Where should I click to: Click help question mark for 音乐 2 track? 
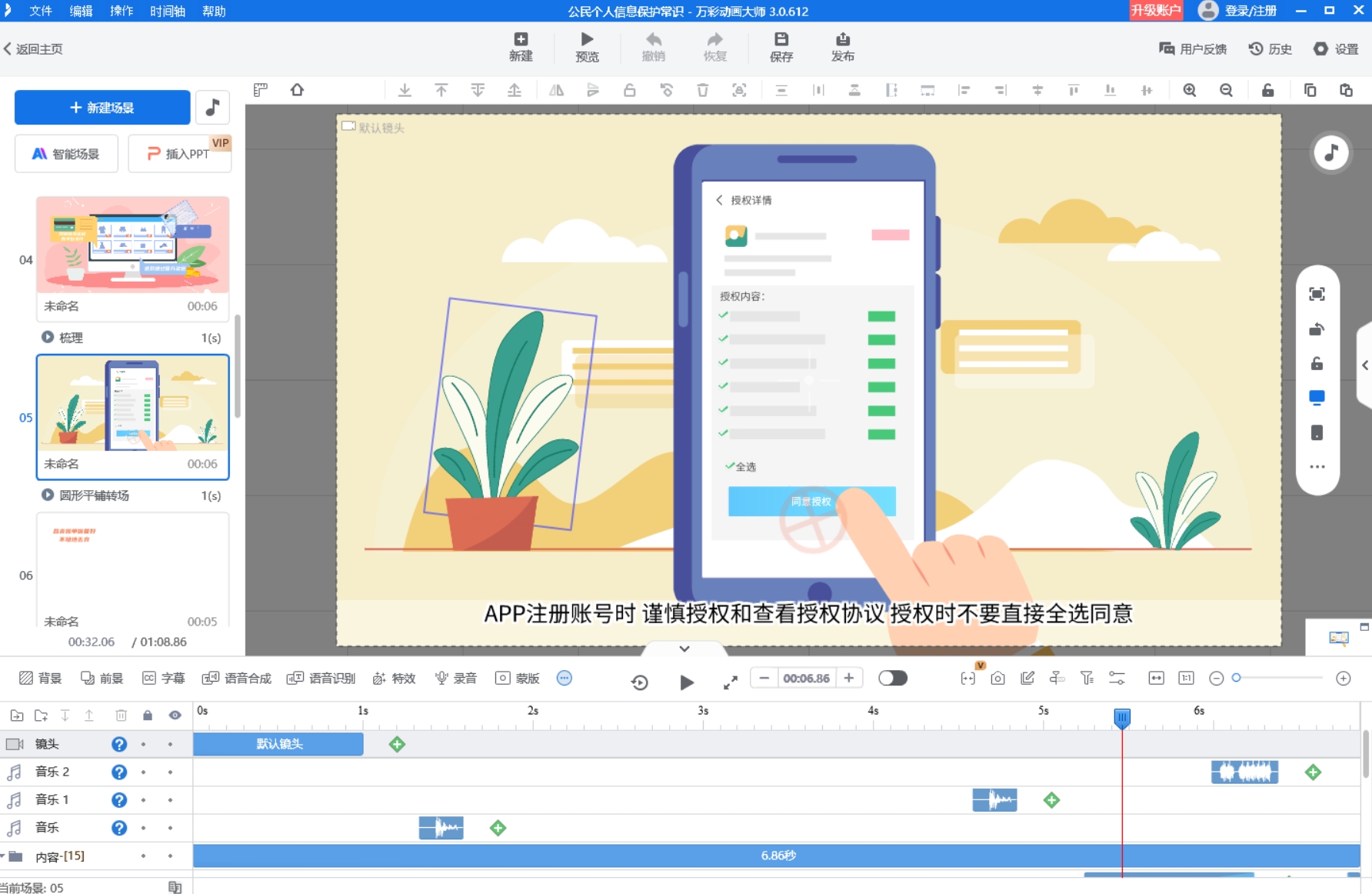(119, 772)
